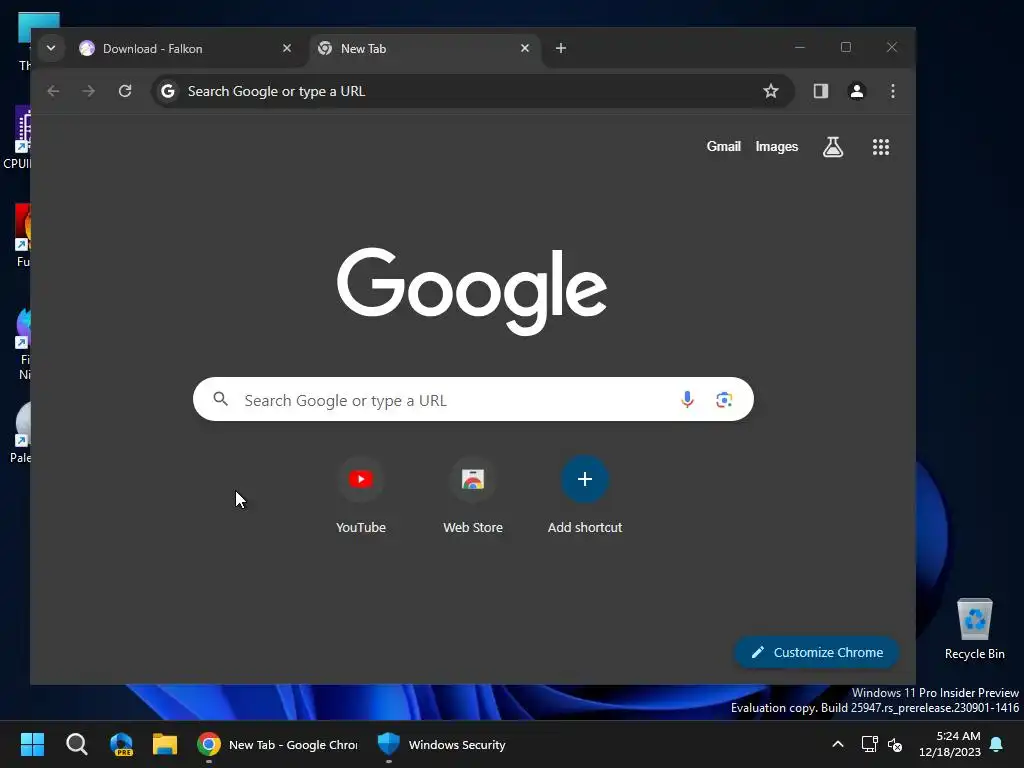Viewport: 1024px width, 768px height.
Task: Start voice search with microphone
Action: click(x=687, y=400)
